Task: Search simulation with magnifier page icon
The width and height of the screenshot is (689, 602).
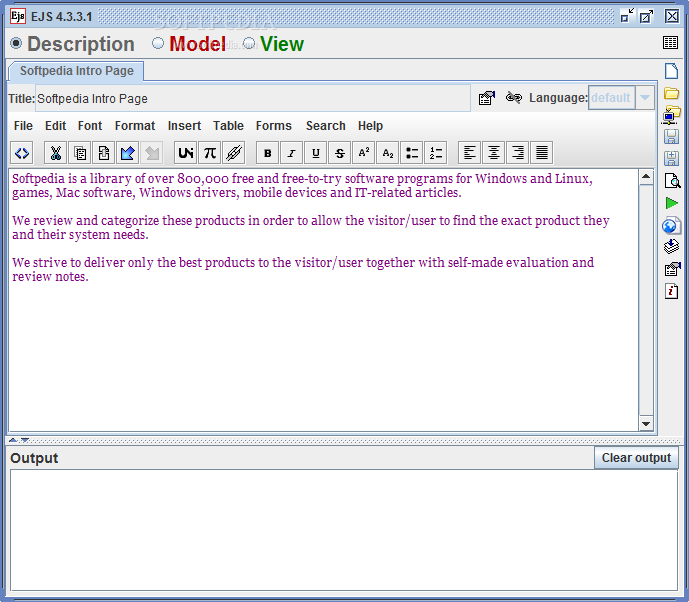Action: click(671, 181)
